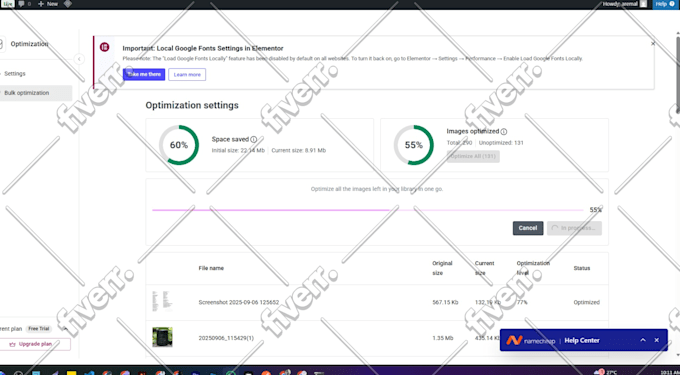Screen dimensions: 680x375
Task: Click the Elementor logo in the notice
Action: click(105, 47)
